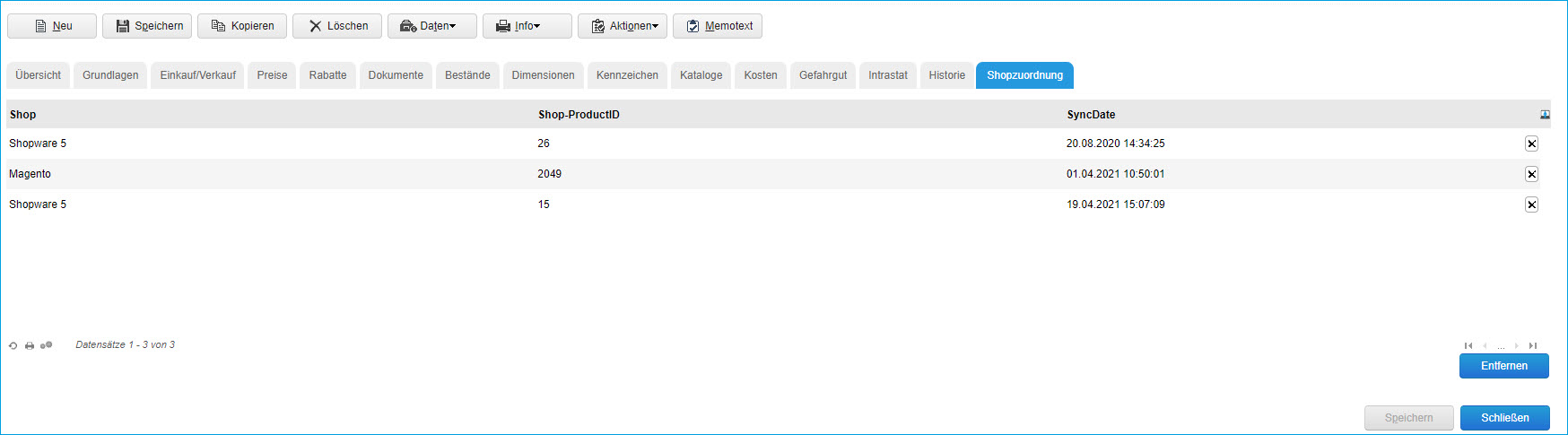Screen dimensions: 1568x435
Task: Go to the last page of records
Action: 1533,345
